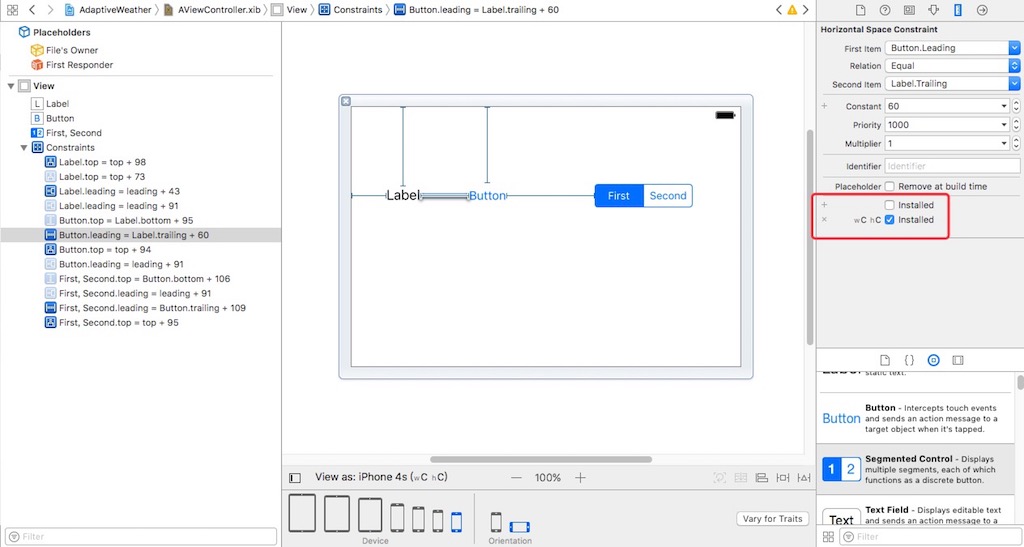1024x547 pixels.
Task: Select the Second segment on canvas
Action: click(x=667, y=196)
